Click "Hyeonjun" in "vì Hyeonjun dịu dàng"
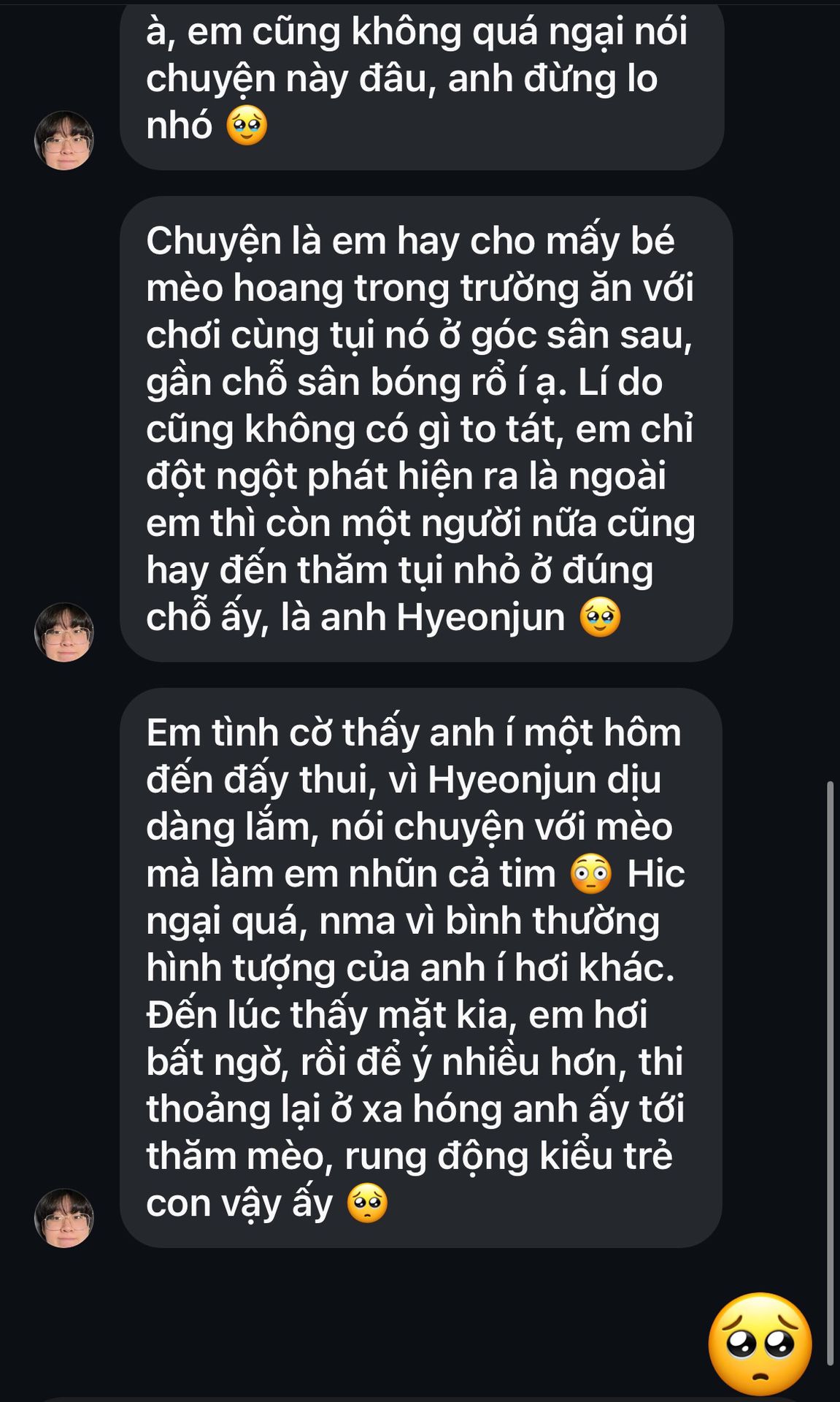Viewport: 840px width, 1402px height. click(512, 780)
